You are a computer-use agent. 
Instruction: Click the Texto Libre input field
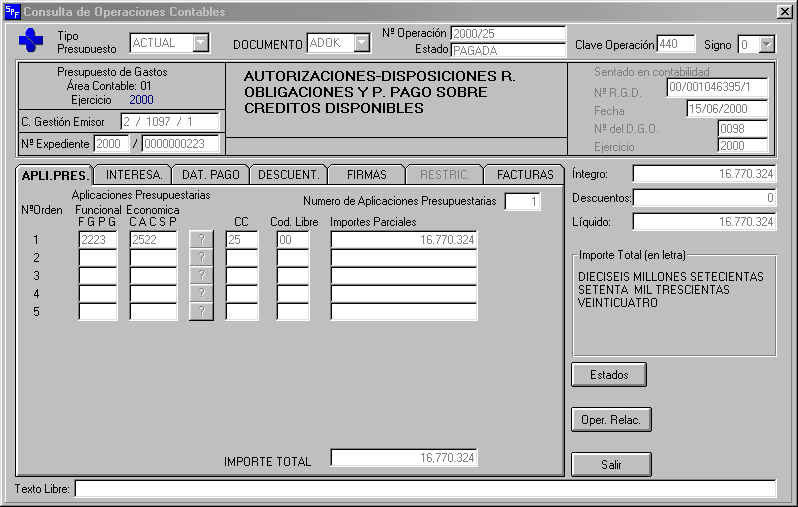point(425,488)
